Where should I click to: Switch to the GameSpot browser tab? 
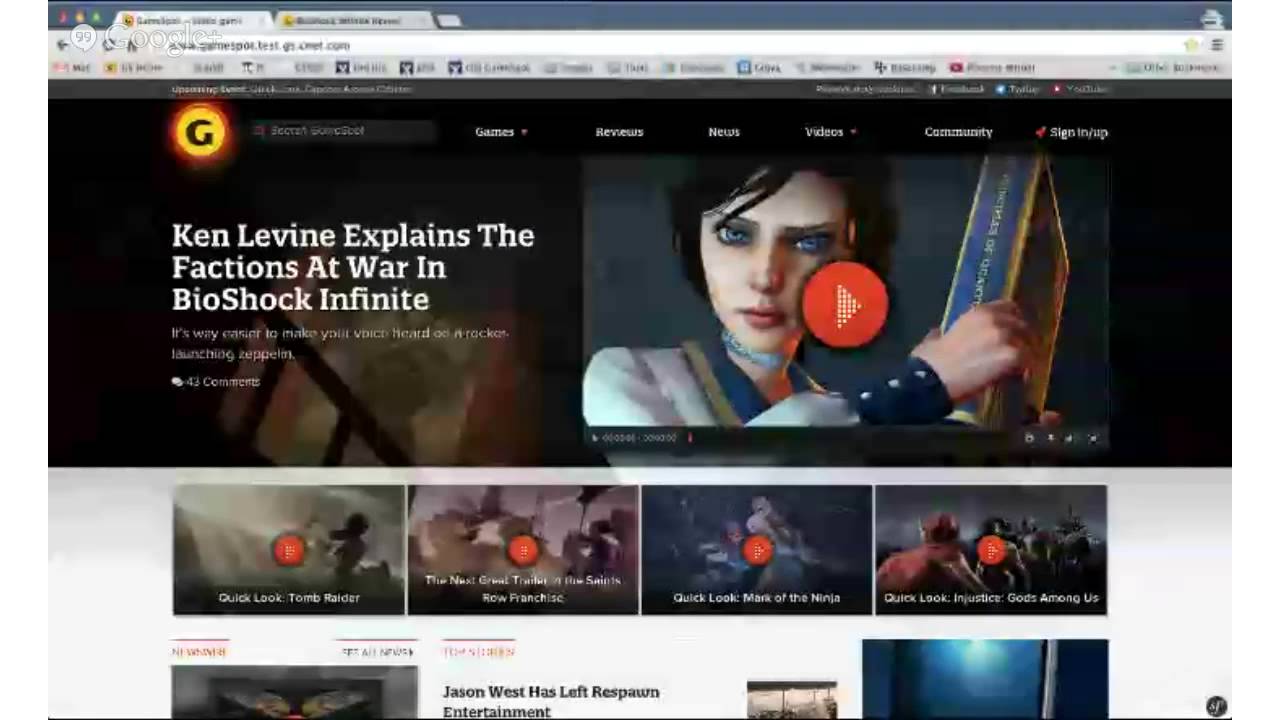(x=192, y=21)
